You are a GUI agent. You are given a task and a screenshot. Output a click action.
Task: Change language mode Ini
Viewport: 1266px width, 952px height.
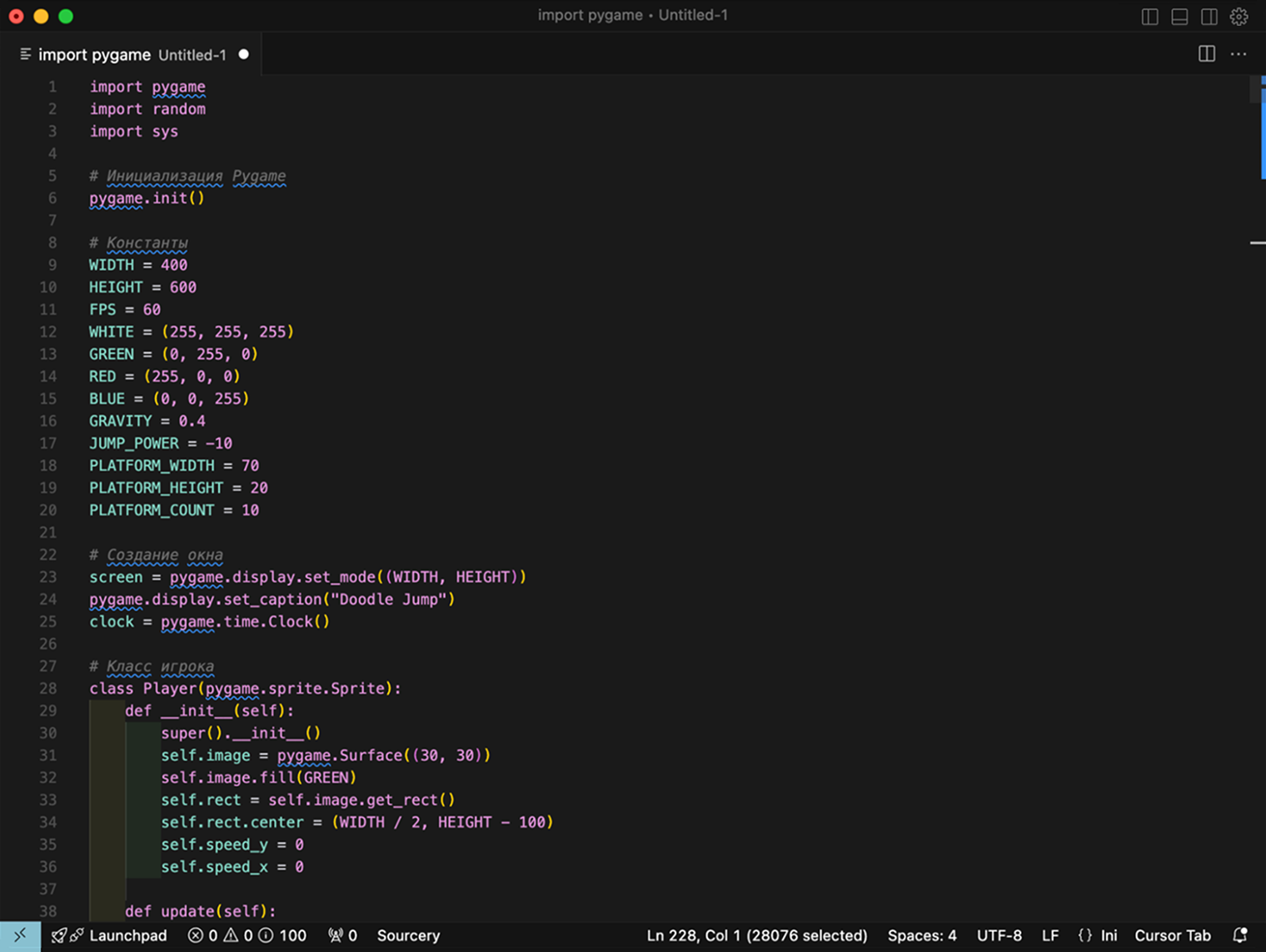point(1098,935)
